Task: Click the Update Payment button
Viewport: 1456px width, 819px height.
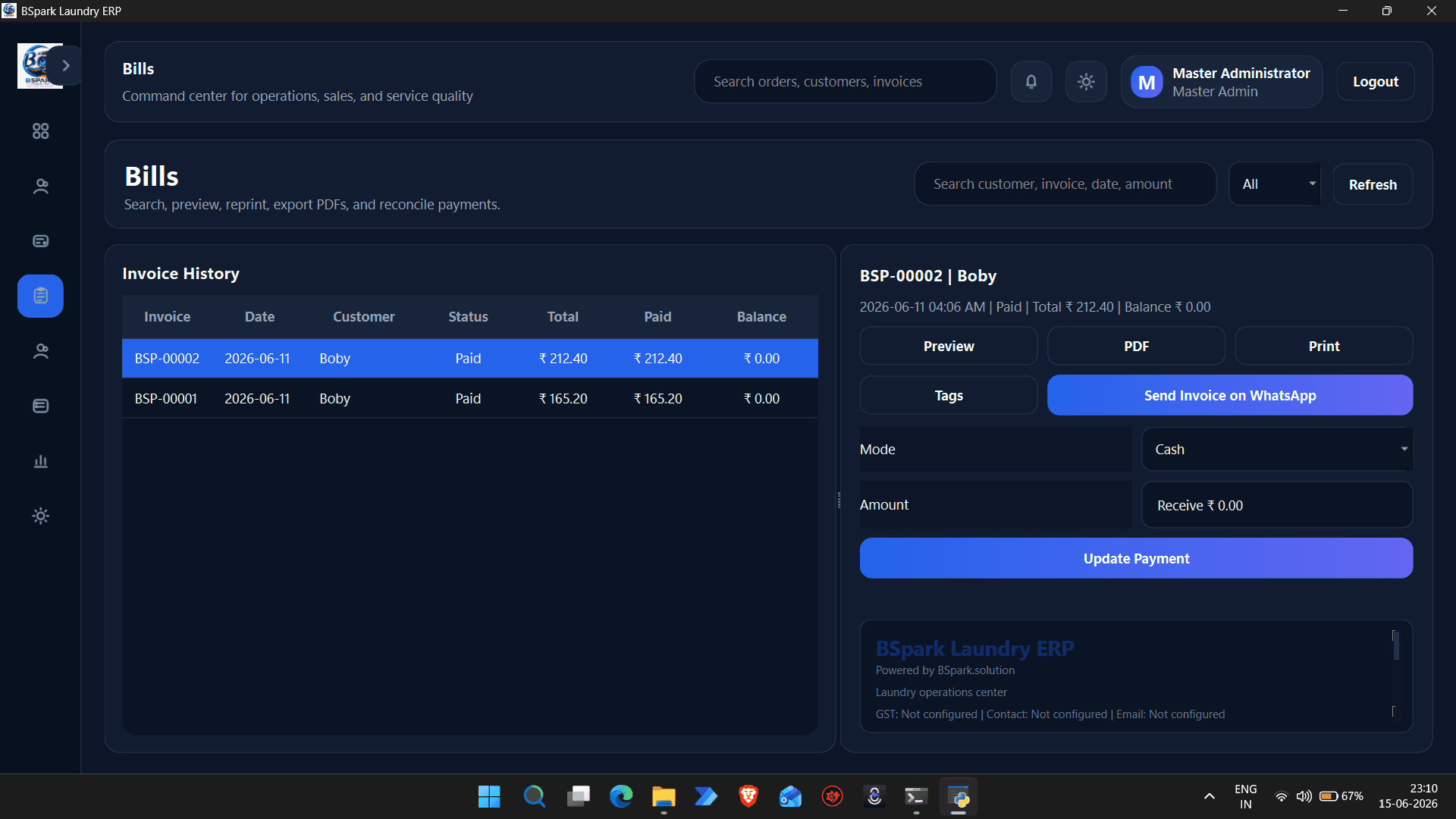Action: coord(1136,558)
